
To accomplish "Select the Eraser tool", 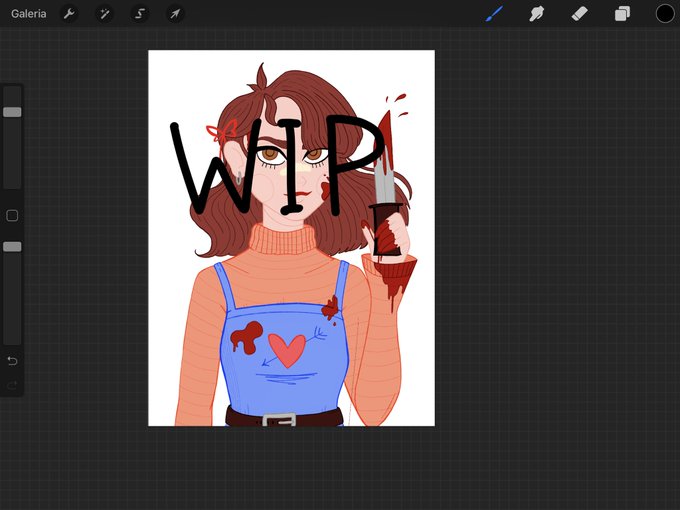I will click(579, 14).
